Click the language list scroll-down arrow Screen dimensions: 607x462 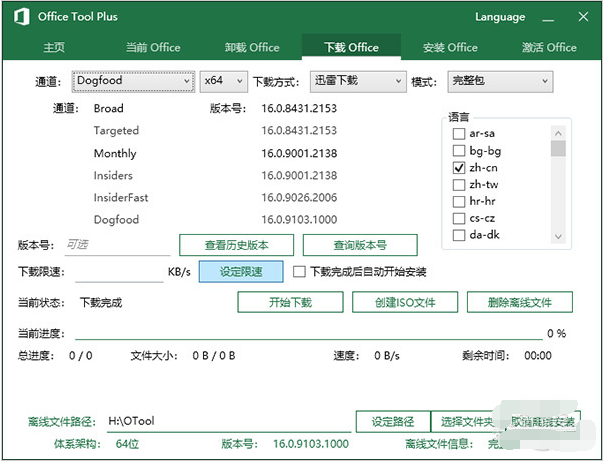(558, 236)
